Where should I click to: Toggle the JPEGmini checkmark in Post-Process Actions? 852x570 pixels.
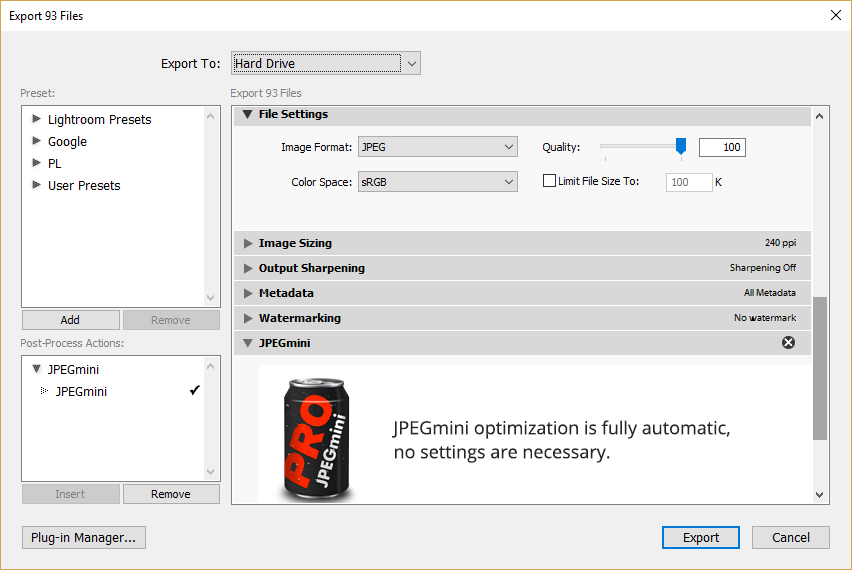195,390
